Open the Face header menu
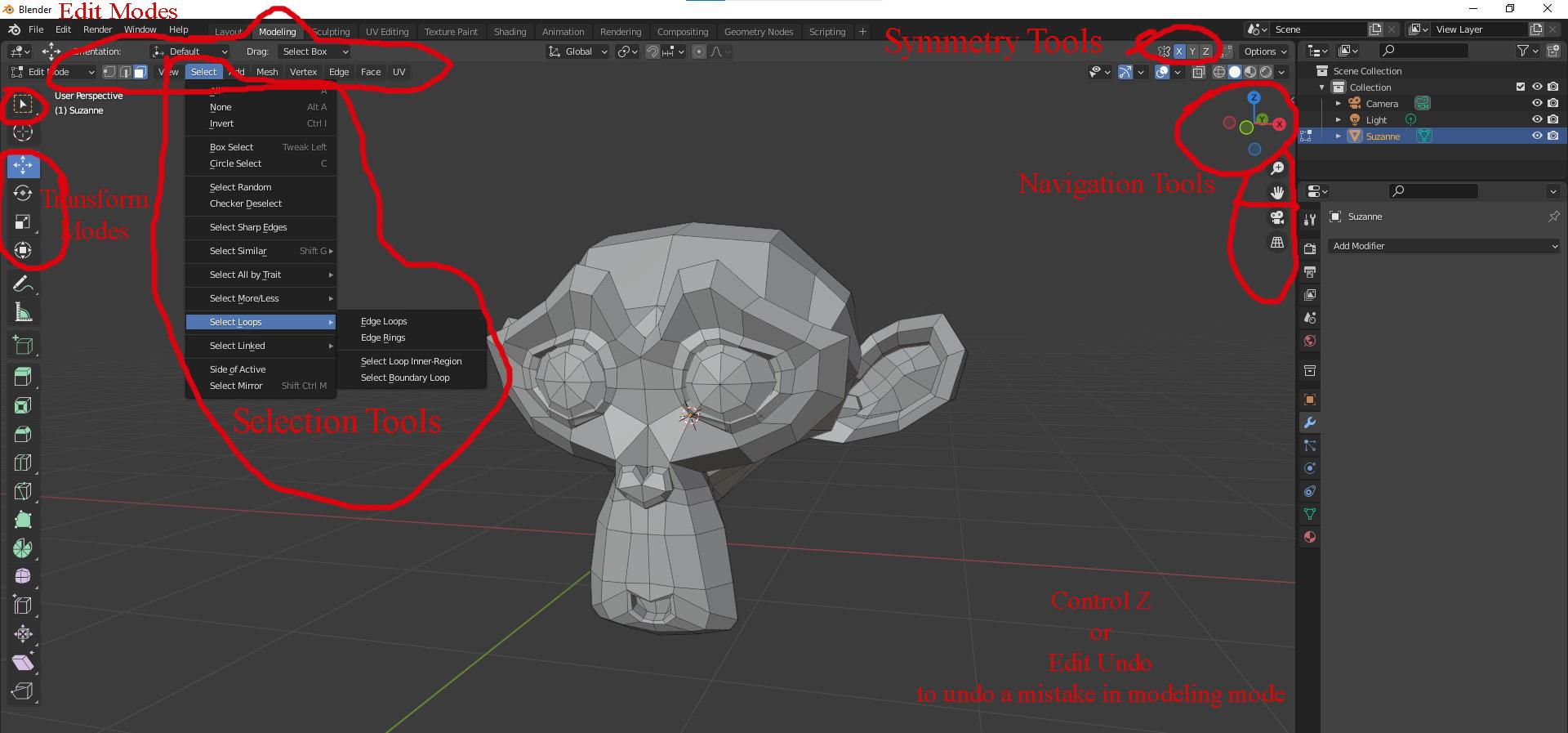The image size is (1568, 733). tap(371, 72)
